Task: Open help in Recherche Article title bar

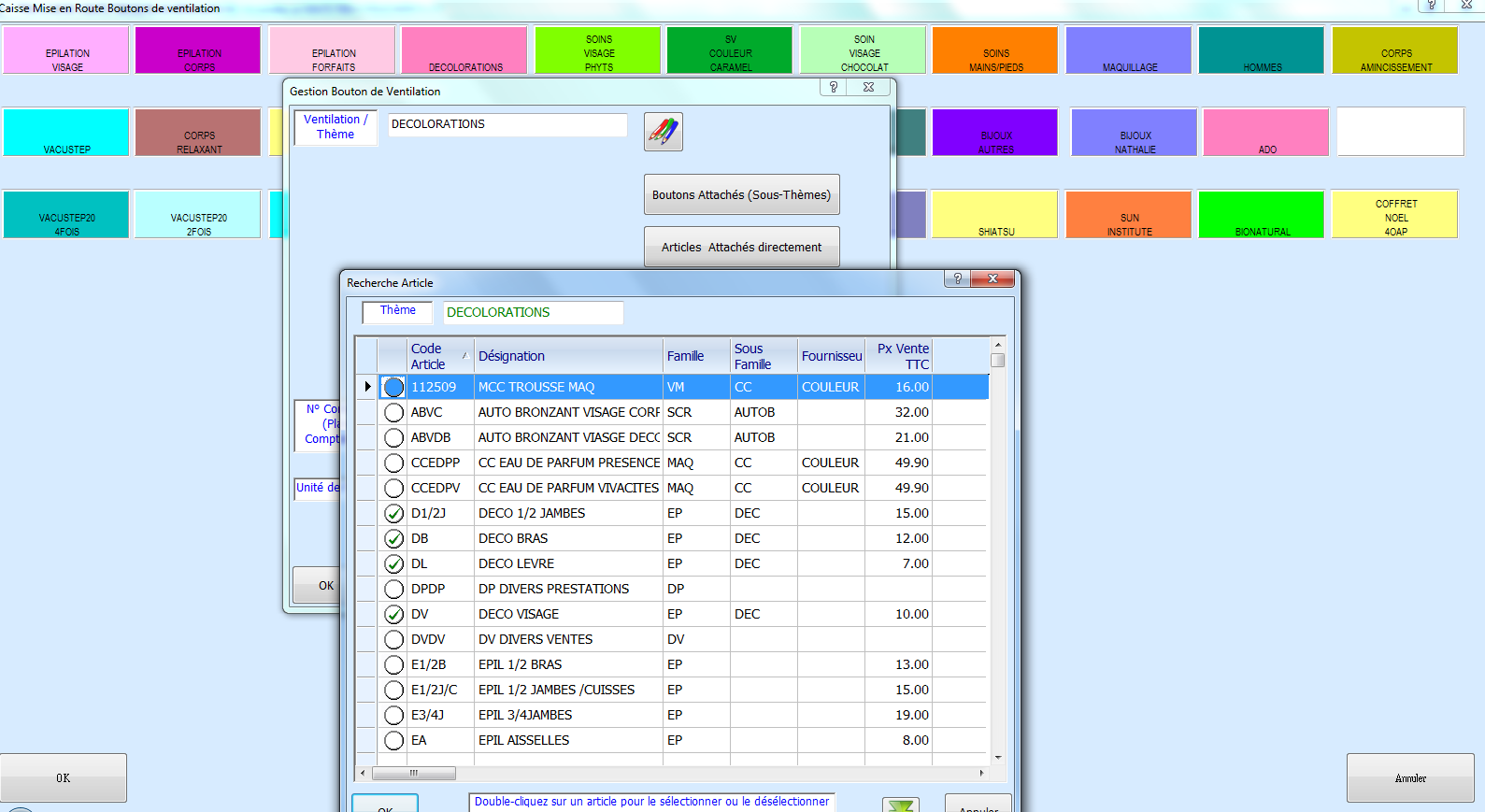Action: (x=957, y=278)
